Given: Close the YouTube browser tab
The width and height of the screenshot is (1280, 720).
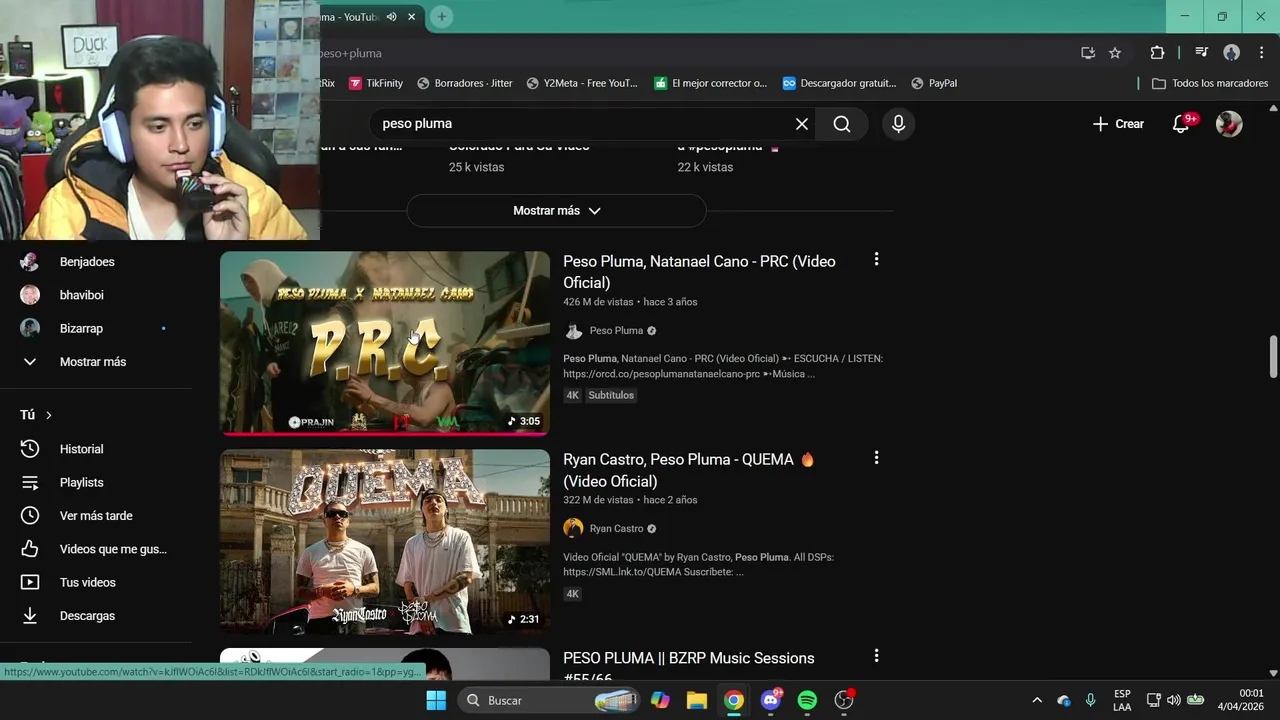Looking at the screenshot, I should (411, 17).
